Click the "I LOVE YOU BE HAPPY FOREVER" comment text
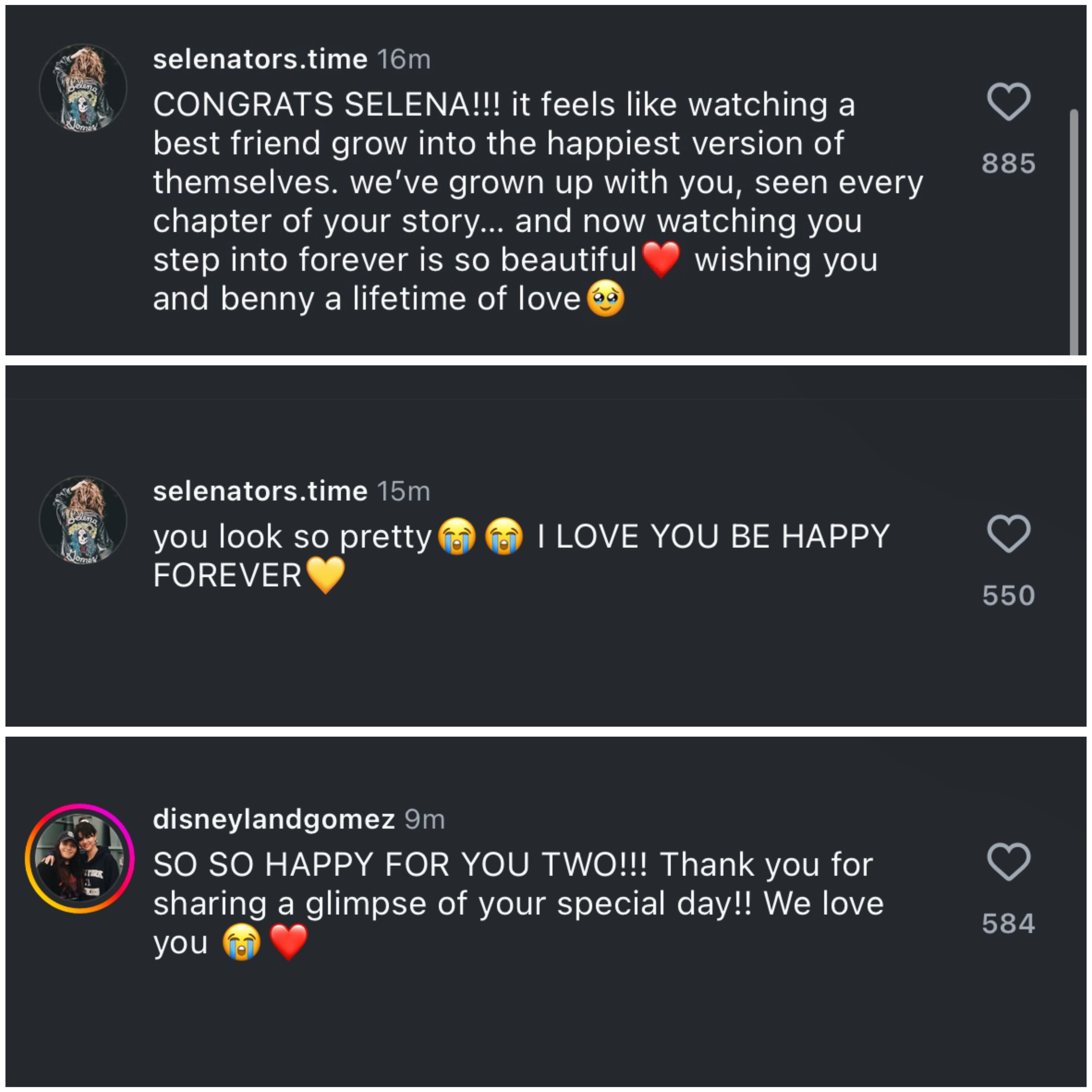Image resolution: width=1092 pixels, height=1092 pixels. tap(712, 537)
